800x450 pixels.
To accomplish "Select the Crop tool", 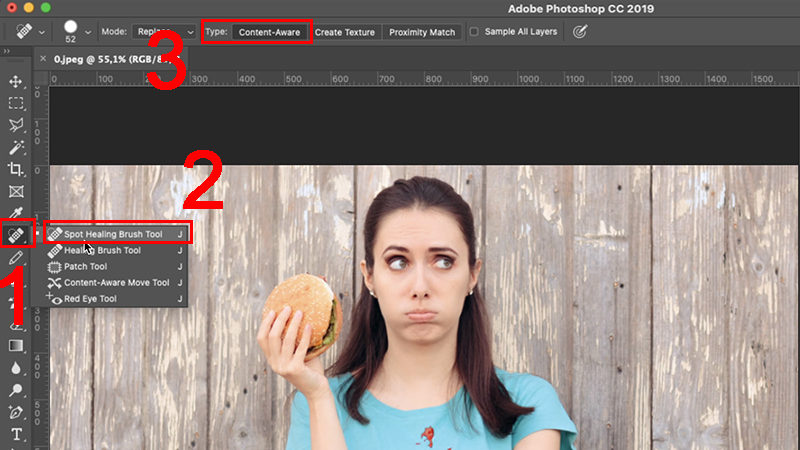I will tap(16, 169).
